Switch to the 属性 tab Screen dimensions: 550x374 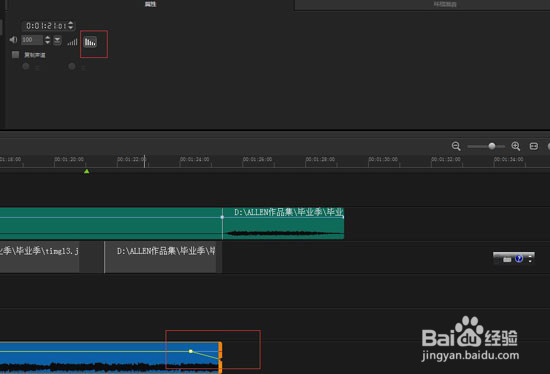[x=150, y=4]
